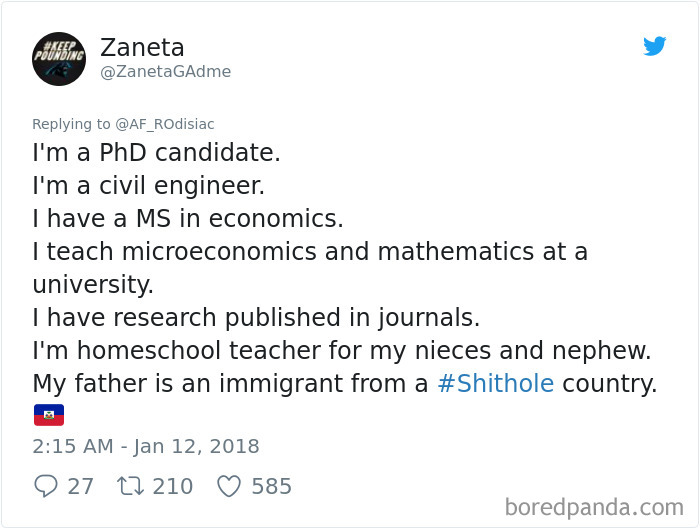Click the Haiti flag emoji
This screenshot has height=529, width=700.
click(48, 414)
